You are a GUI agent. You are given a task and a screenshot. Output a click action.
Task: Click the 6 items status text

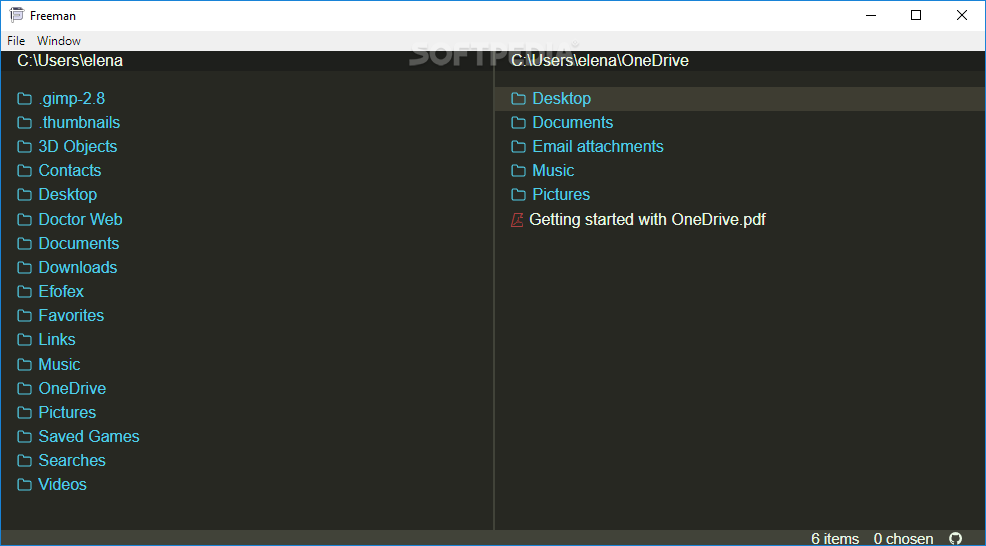834,538
